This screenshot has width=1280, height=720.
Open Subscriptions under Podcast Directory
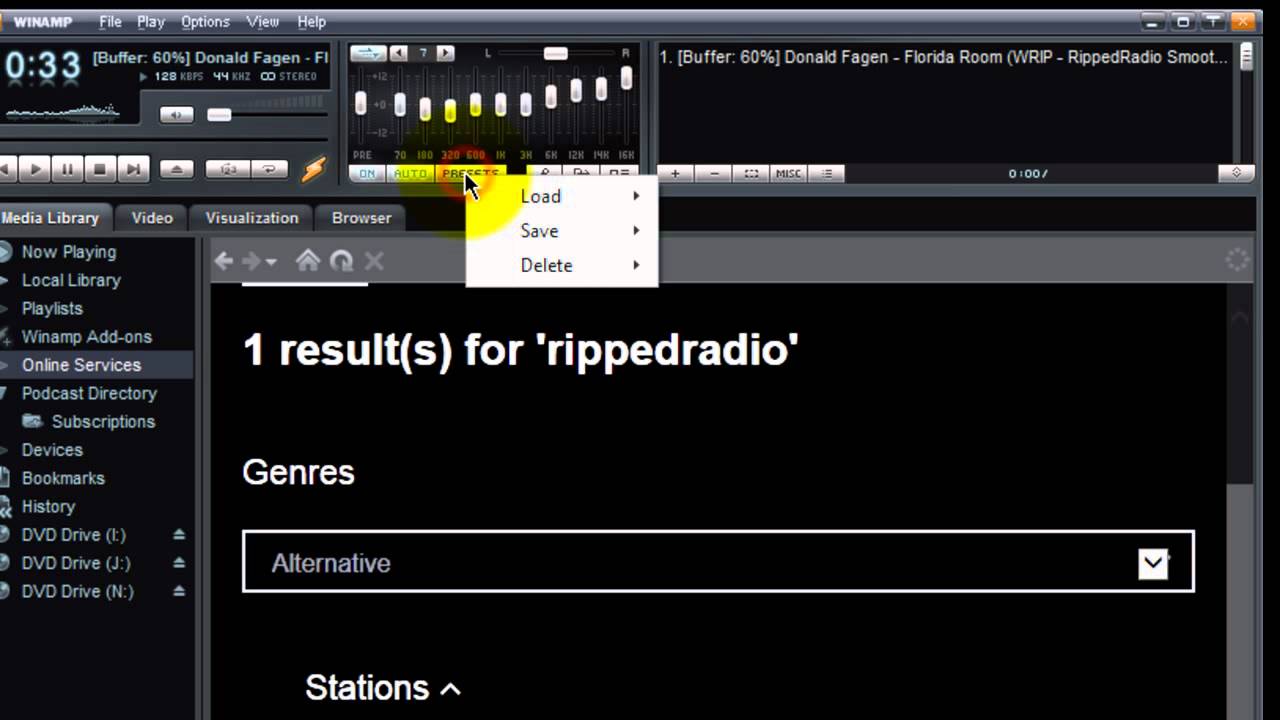pos(103,422)
